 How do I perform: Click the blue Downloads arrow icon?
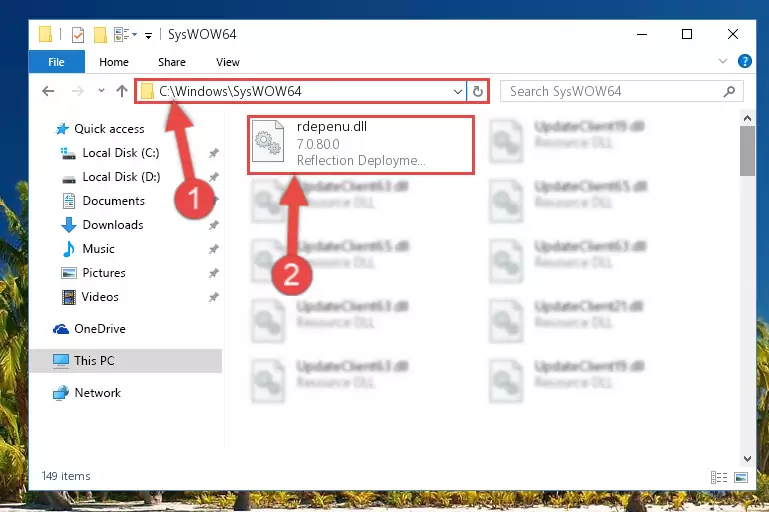click(x=69, y=225)
